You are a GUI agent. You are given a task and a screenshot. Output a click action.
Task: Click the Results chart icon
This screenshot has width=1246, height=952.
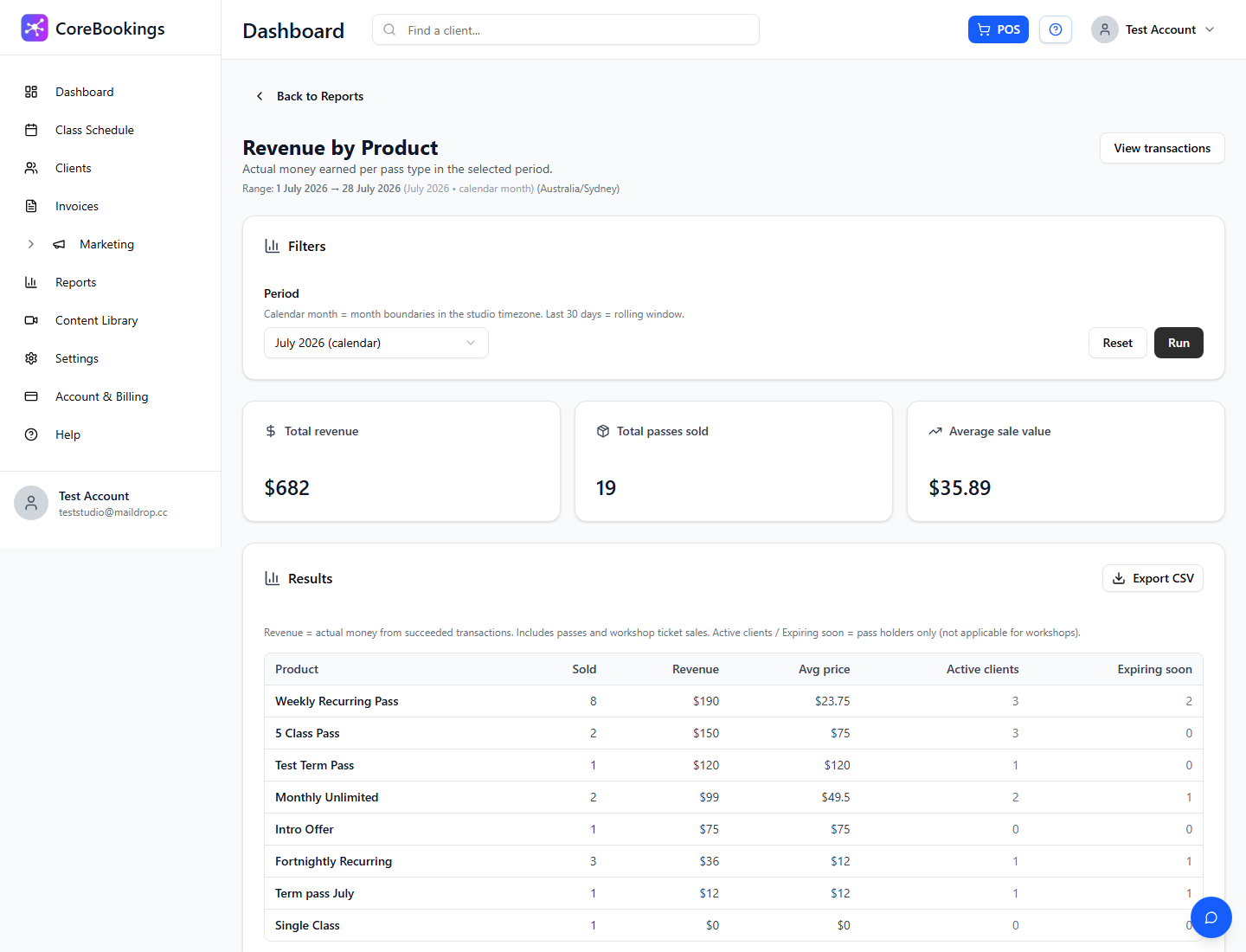[272, 578]
